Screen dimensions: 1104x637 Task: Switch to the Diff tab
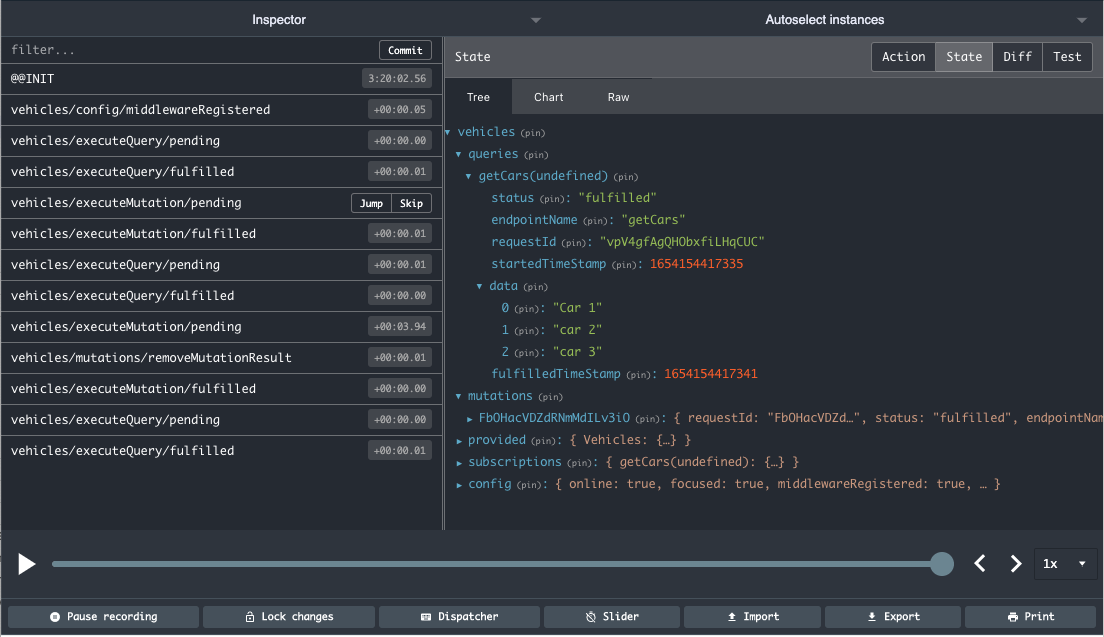1017,57
